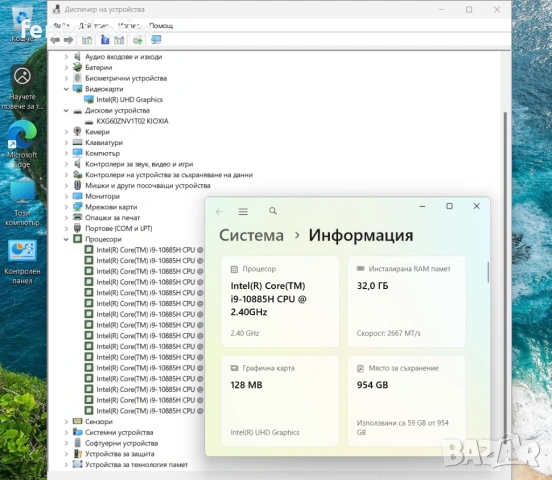Open the Изглед menu
Image resolution: width=552 pixels, height=480 pixels.
tap(128, 26)
